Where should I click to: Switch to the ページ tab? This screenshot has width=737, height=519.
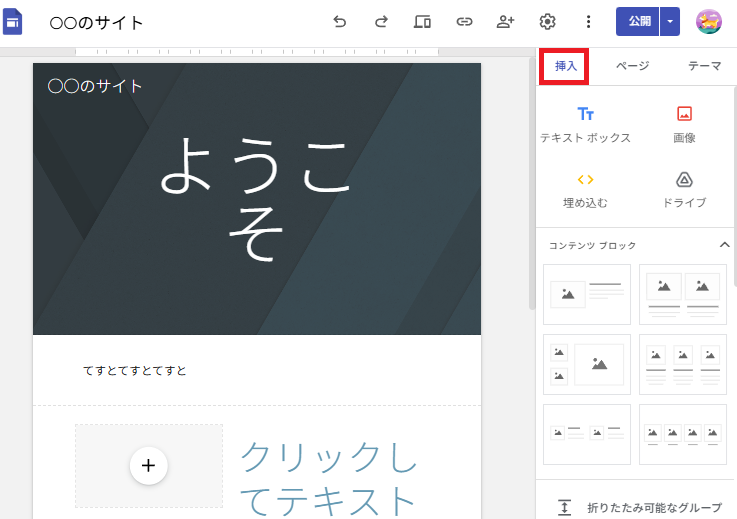(633, 66)
